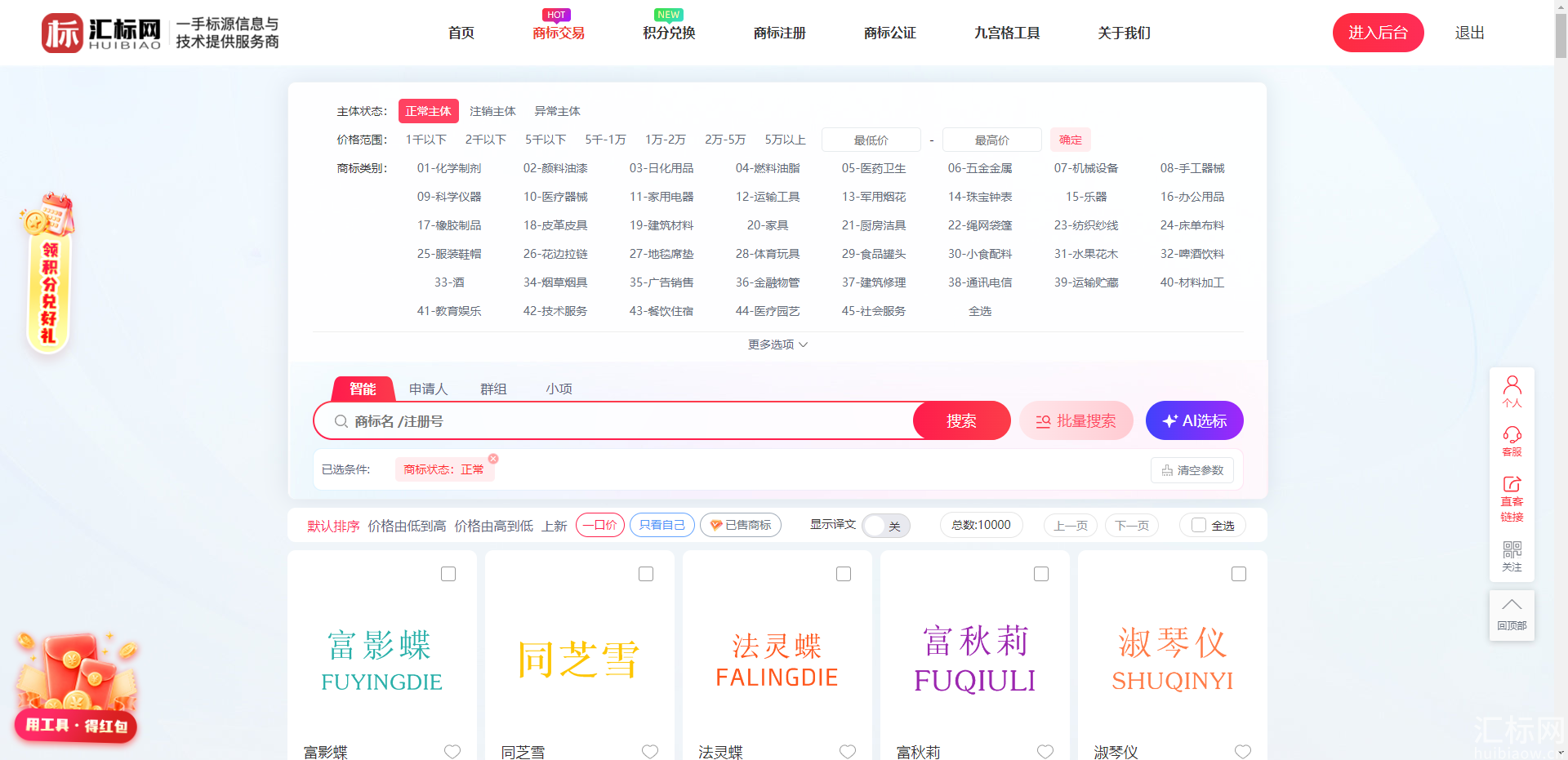Filter by category 25-服装鞋帽

point(449,254)
